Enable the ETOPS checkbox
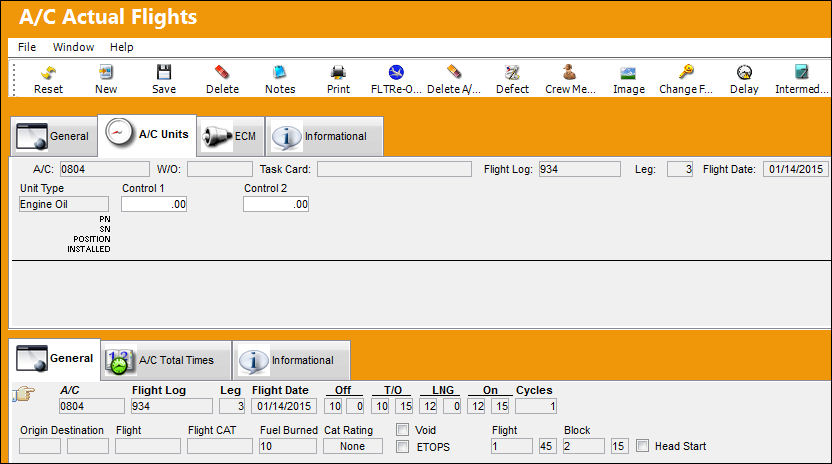 (x=403, y=446)
